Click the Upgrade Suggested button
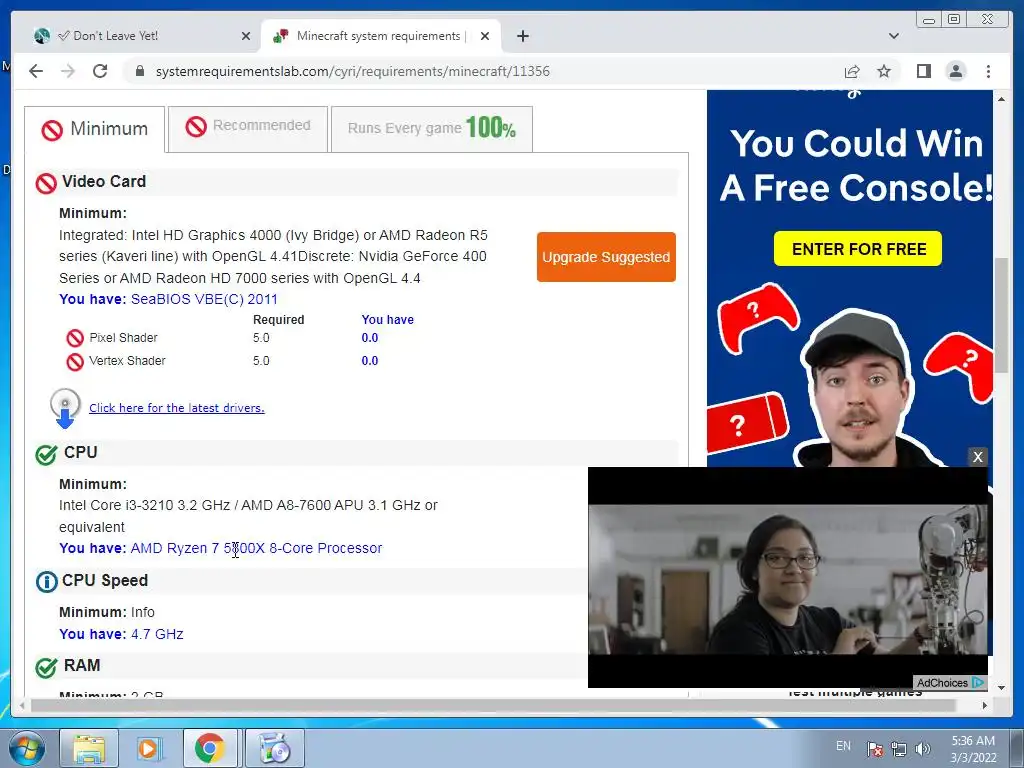1024x768 pixels. [x=606, y=257]
